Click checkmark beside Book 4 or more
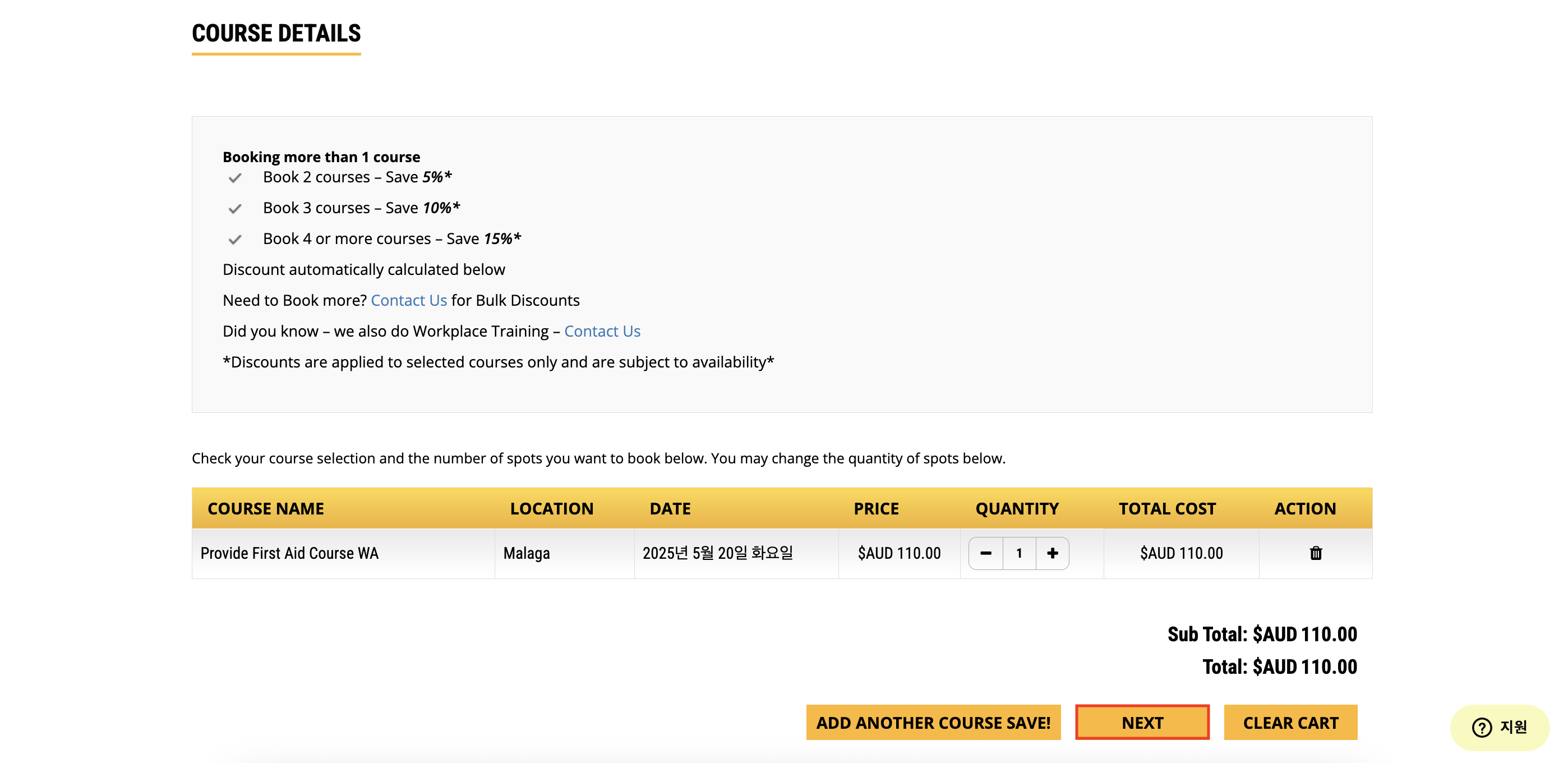The width and height of the screenshot is (1568, 763). tap(235, 240)
